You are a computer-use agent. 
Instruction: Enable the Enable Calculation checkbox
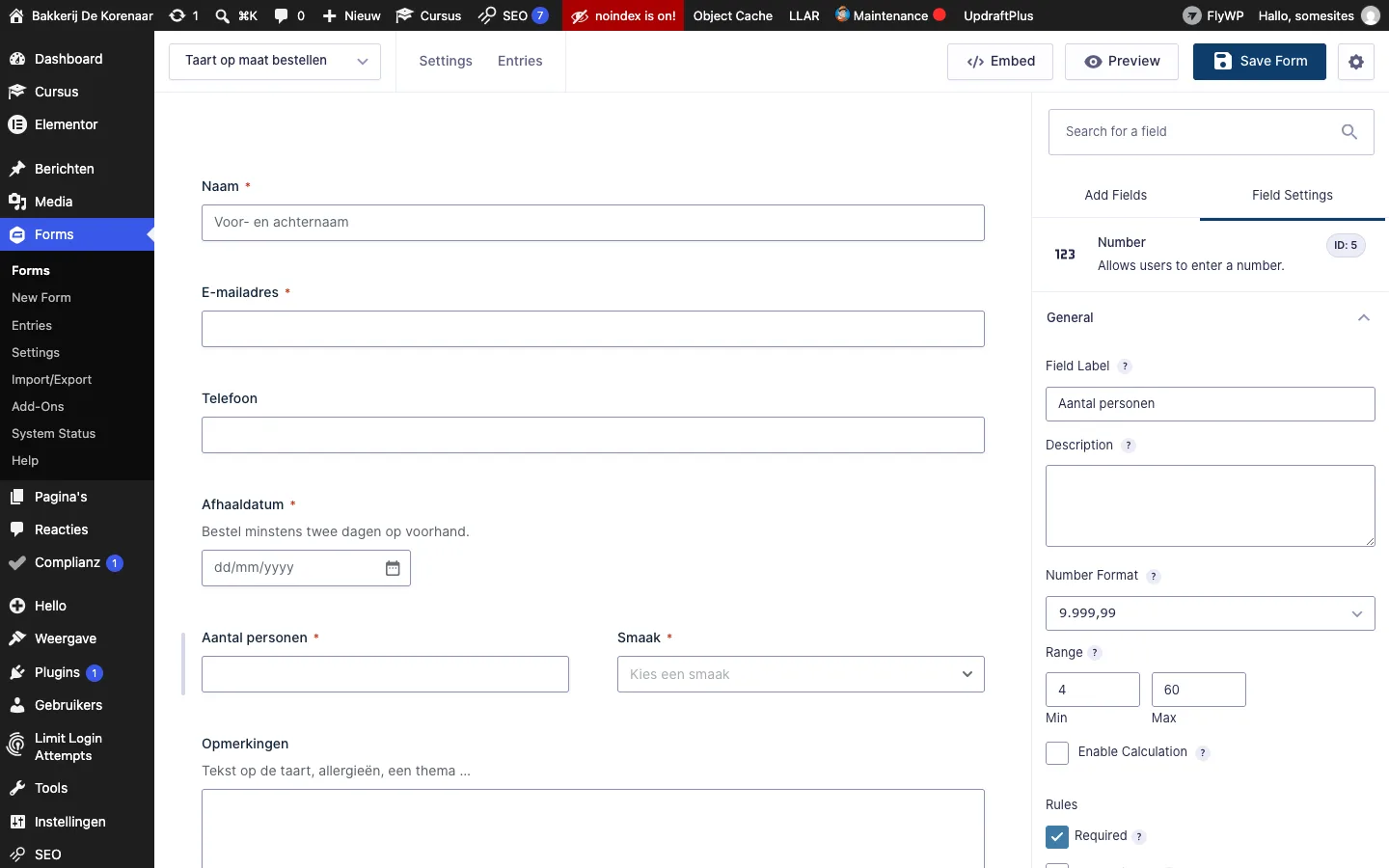1057,753
